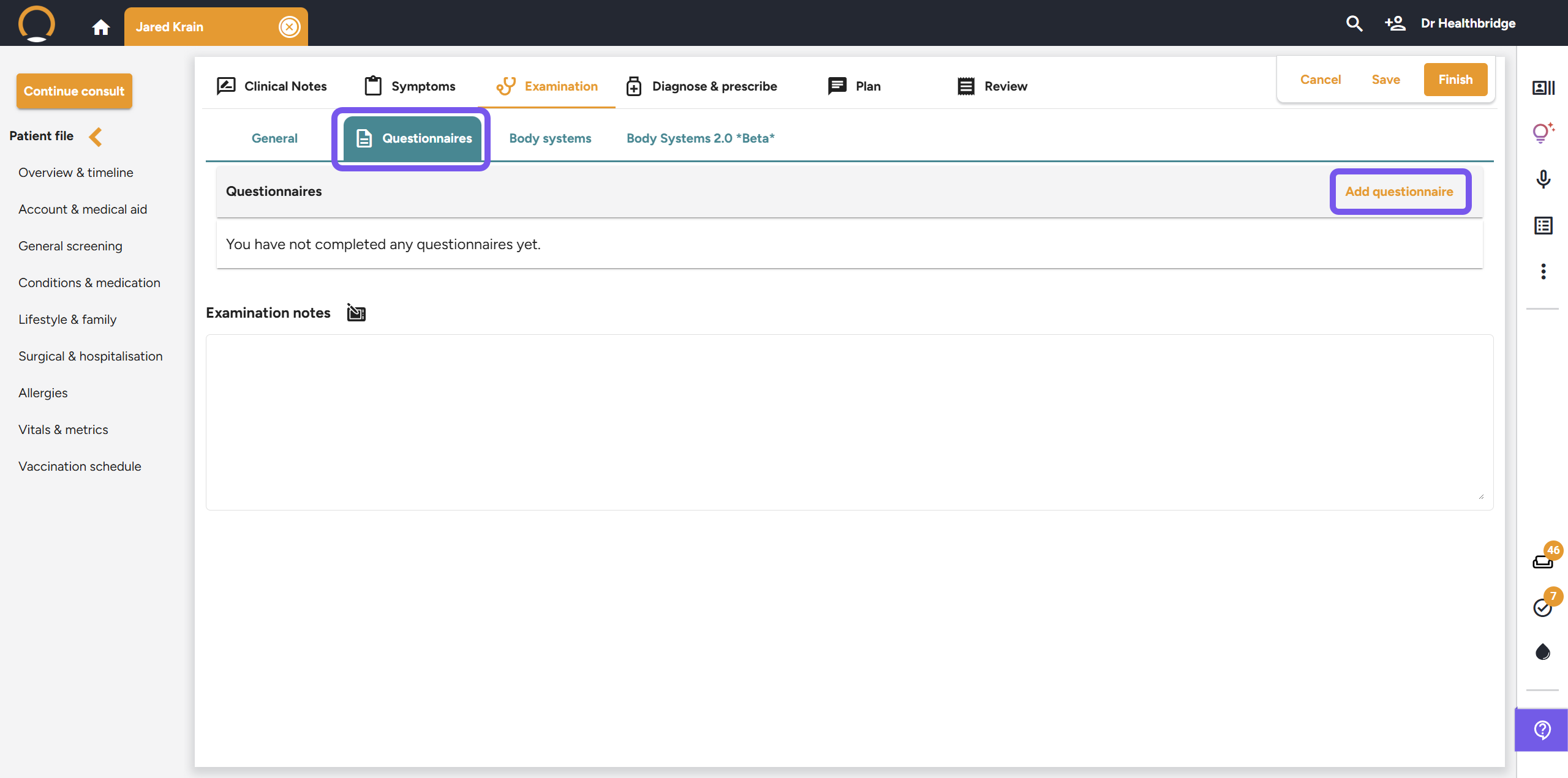Click the home icon in top bar
The height and width of the screenshot is (778, 1568).
(100, 27)
